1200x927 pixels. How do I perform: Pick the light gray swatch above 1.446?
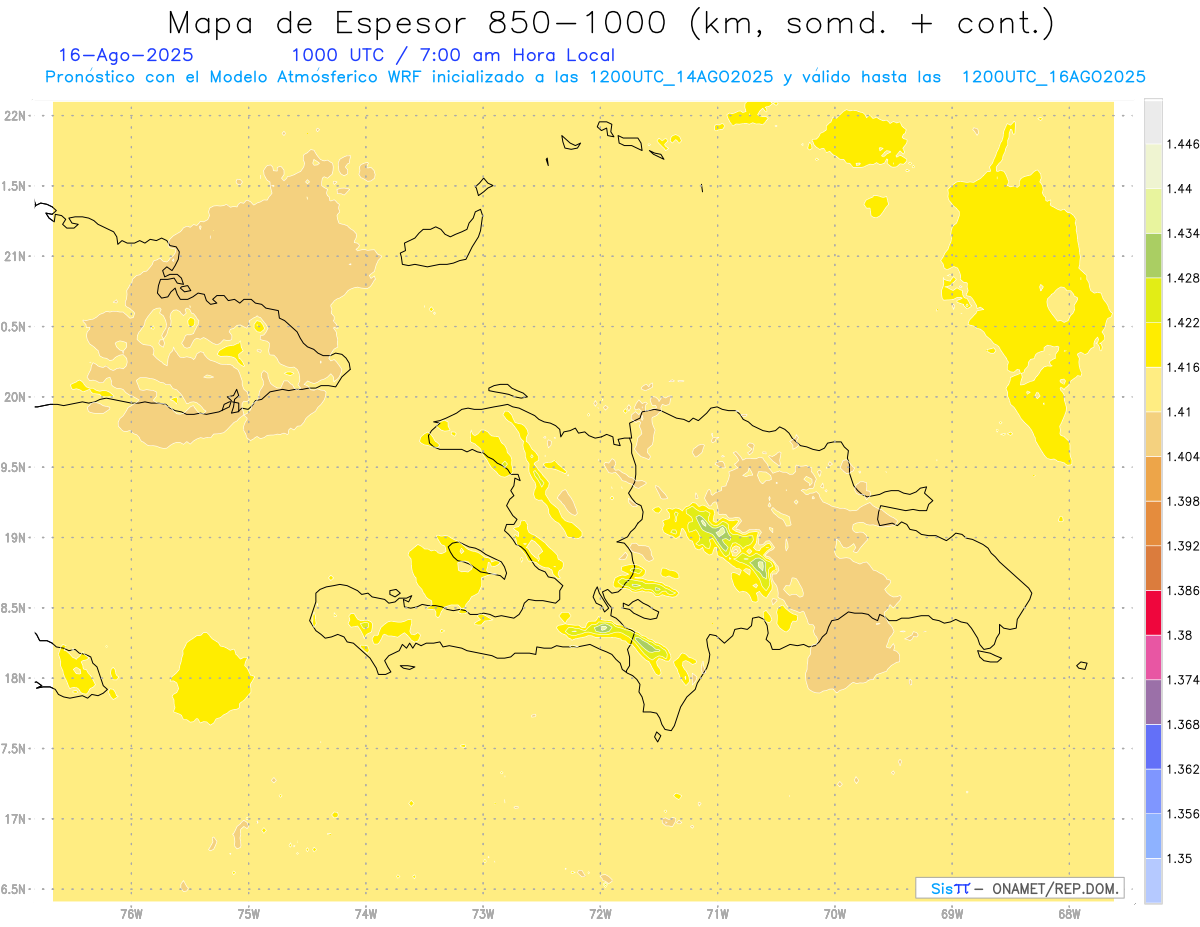pyautogui.click(x=1153, y=121)
